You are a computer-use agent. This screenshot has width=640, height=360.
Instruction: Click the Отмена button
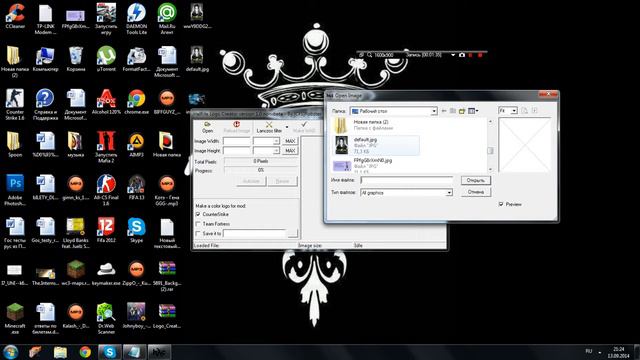point(476,192)
